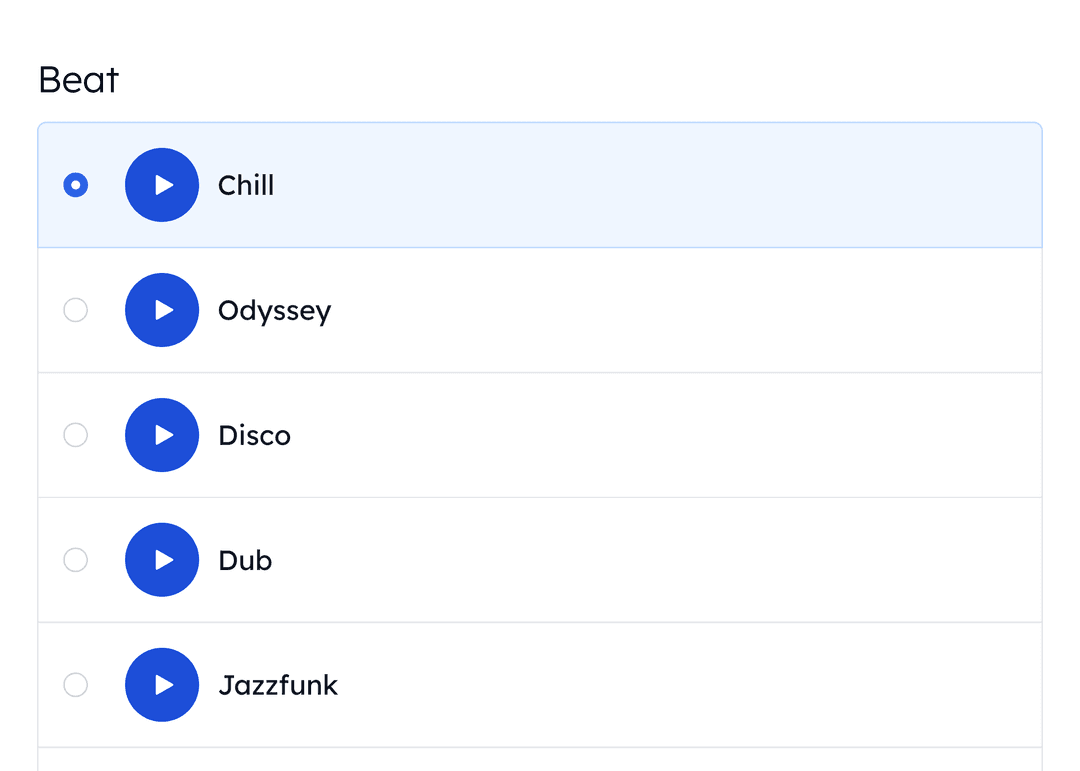This screenshot has width=1080, height=771.
Task: Select the Disco radio button
Action: click(x=75, y=435)
